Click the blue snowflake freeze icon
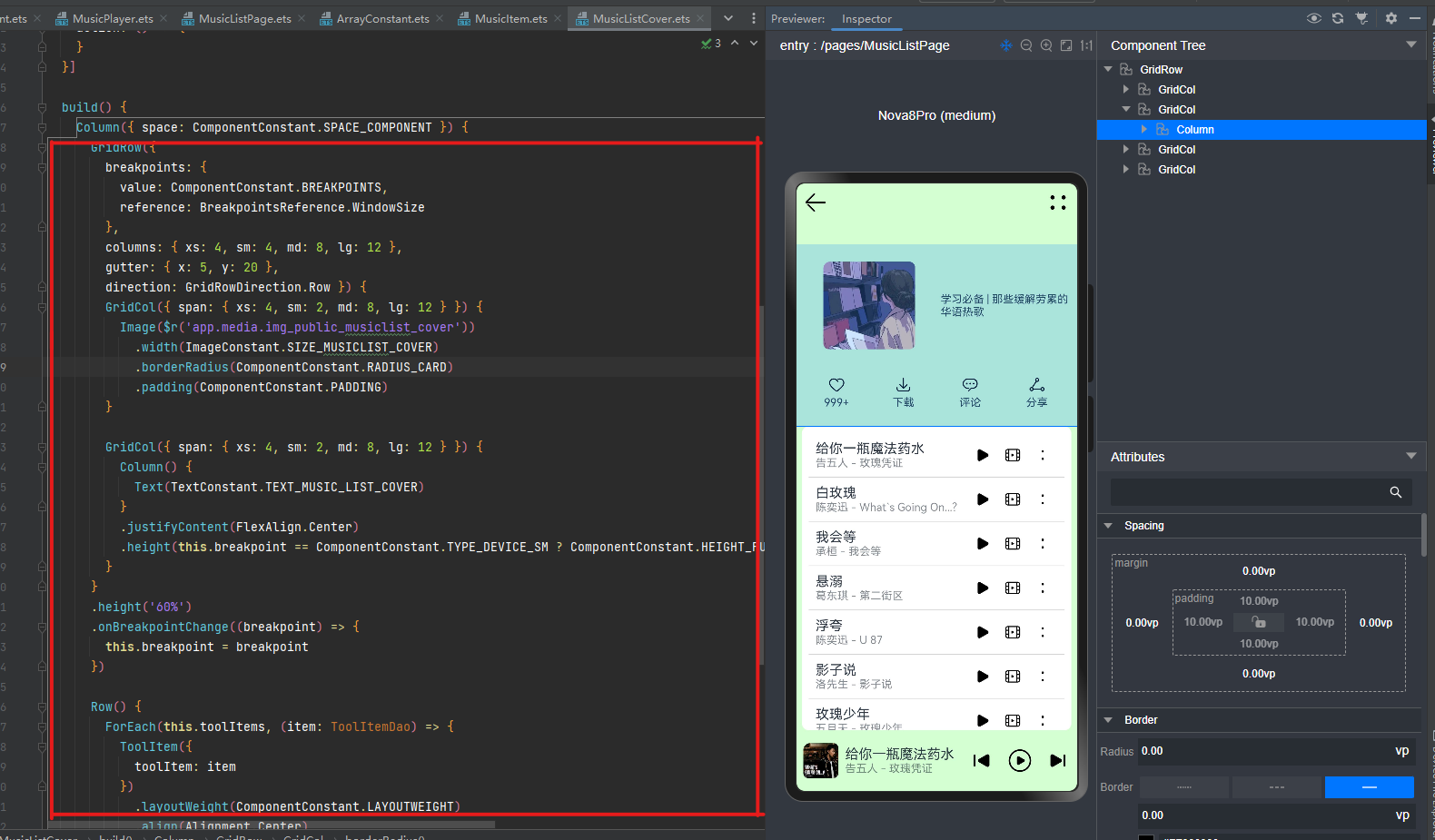The image size is (1435, 840). 1006,45
